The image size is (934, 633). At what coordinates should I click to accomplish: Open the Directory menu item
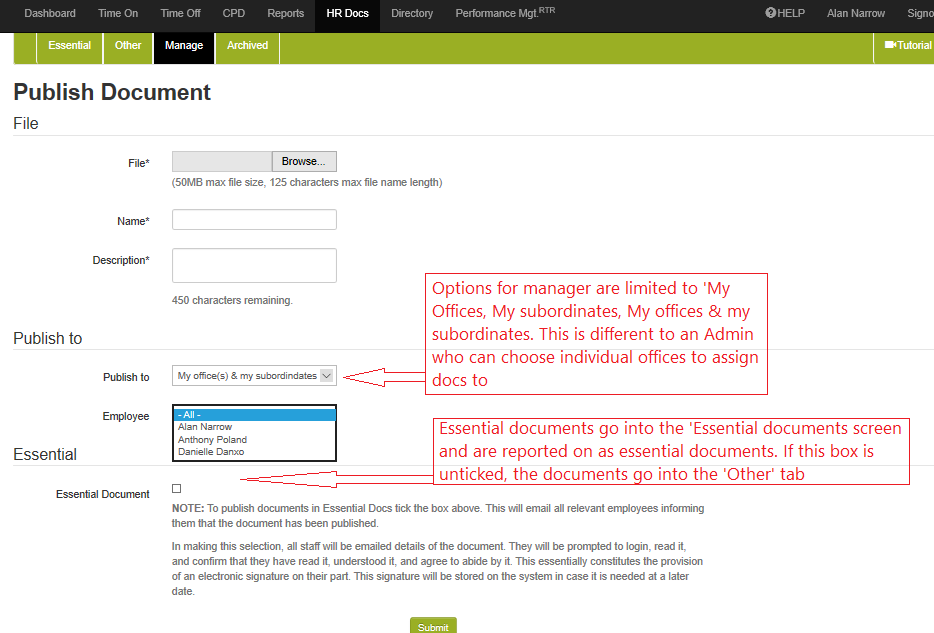[412, 14]
